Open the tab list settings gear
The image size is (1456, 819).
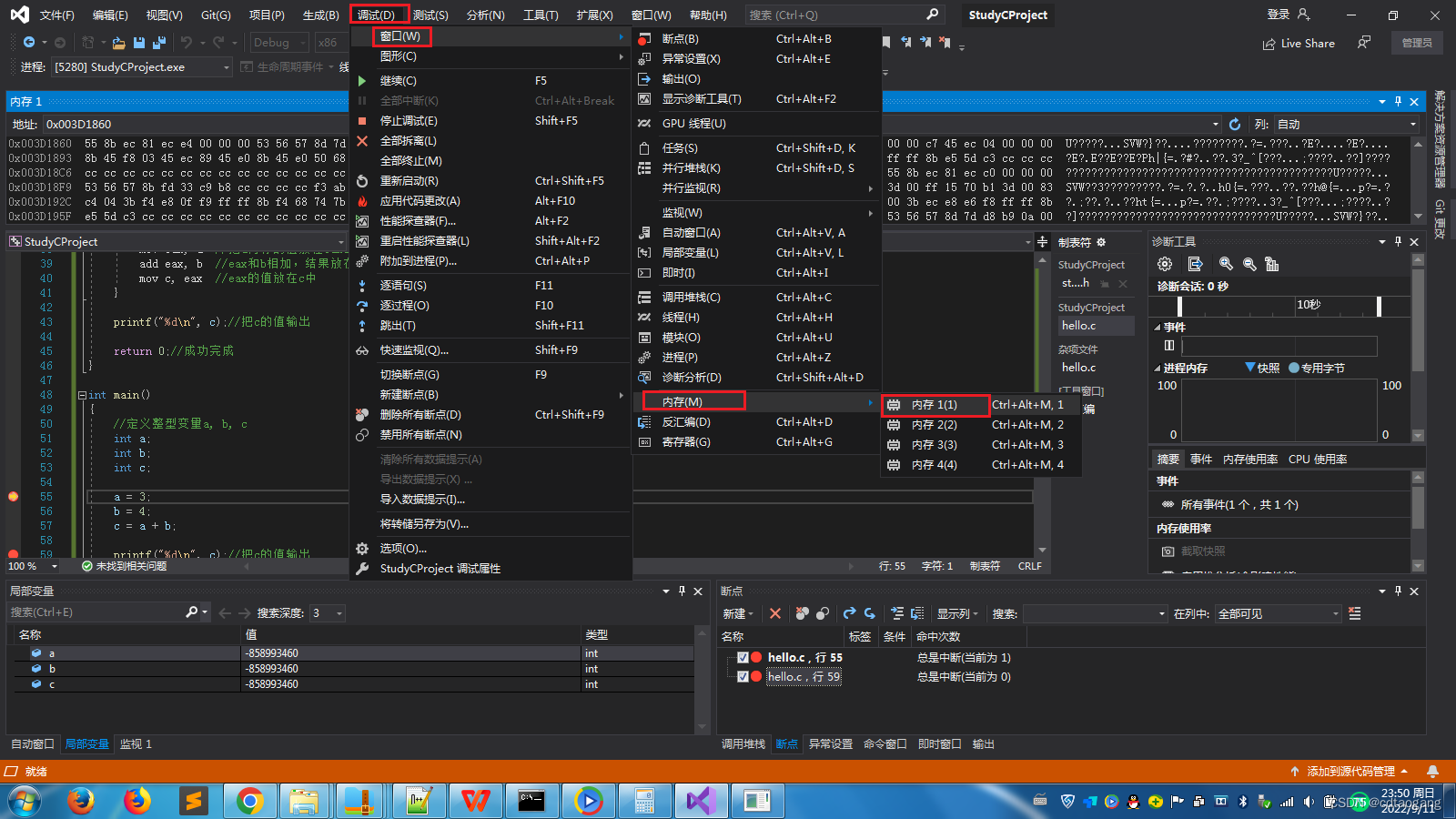[x=1101, y=242]
